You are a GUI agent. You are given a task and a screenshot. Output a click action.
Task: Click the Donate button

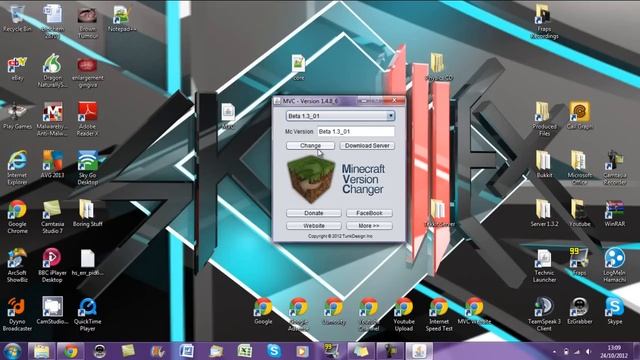point(313,213)
